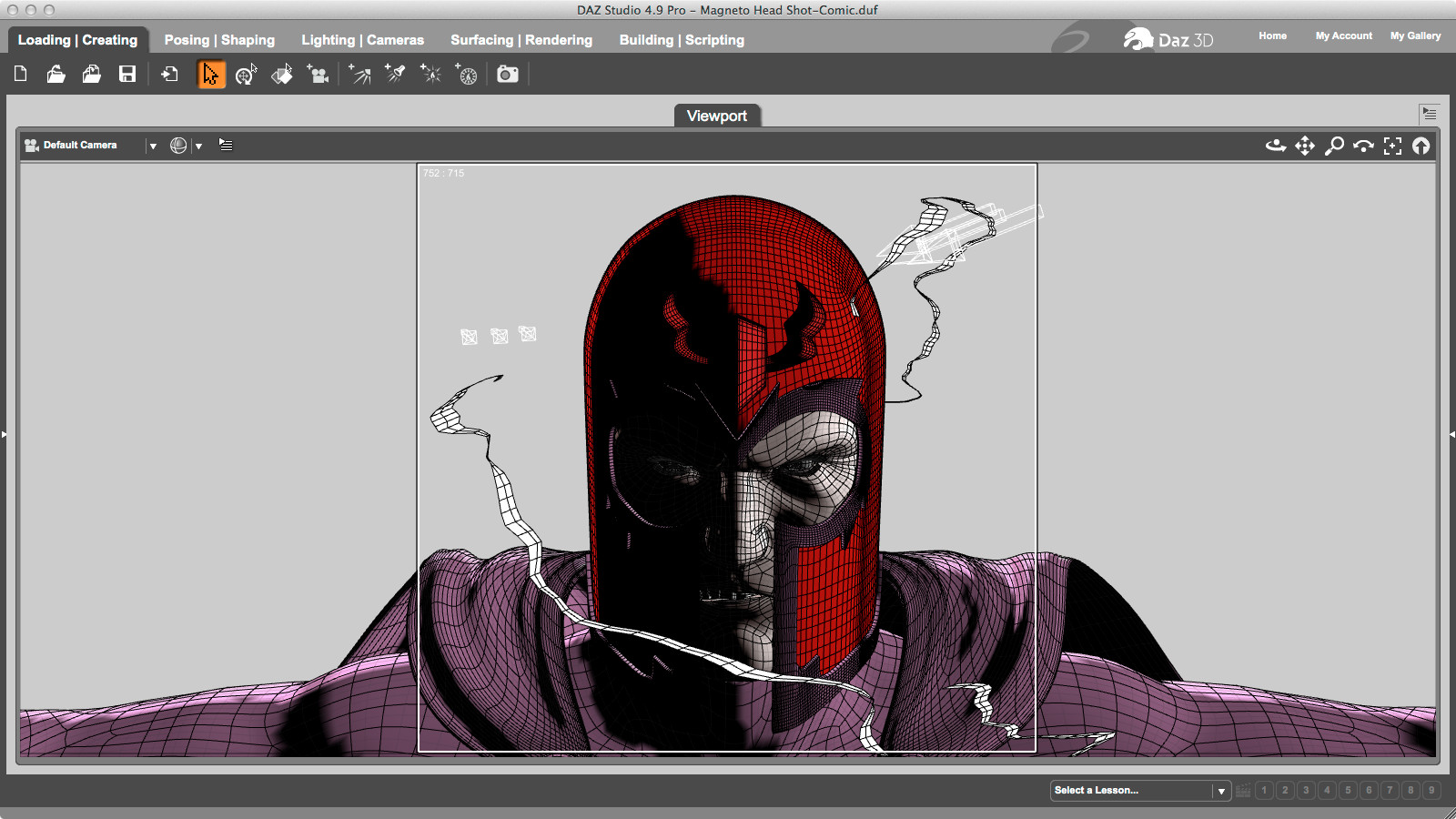
Task: Switch to Building | Scripting tab
Action: coord(682,40)
